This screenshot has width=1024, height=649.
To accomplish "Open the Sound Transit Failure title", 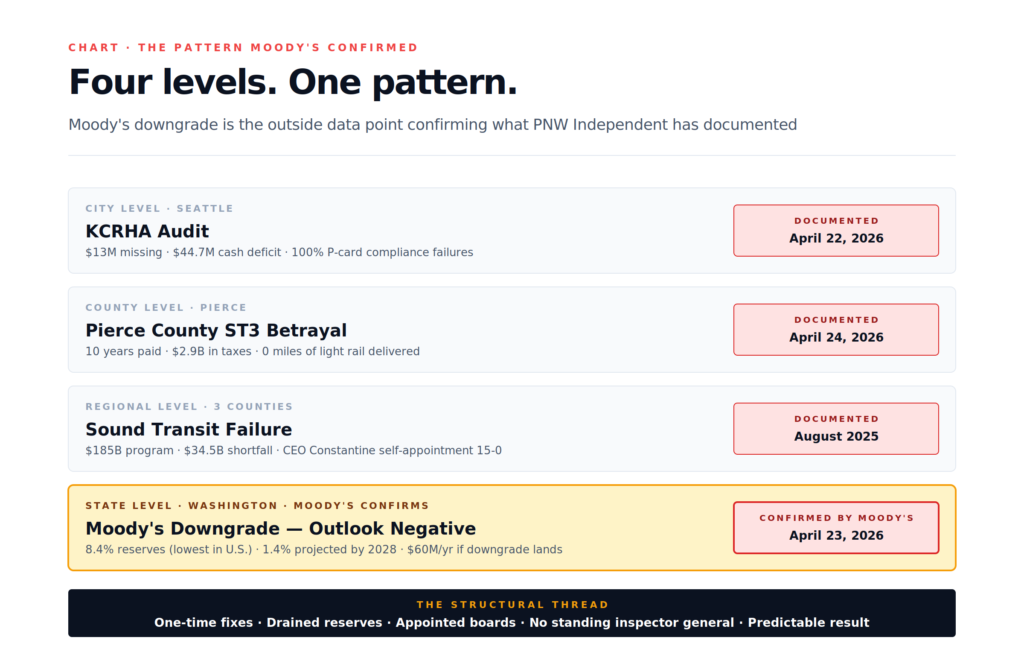I will (x=189, y=430).
